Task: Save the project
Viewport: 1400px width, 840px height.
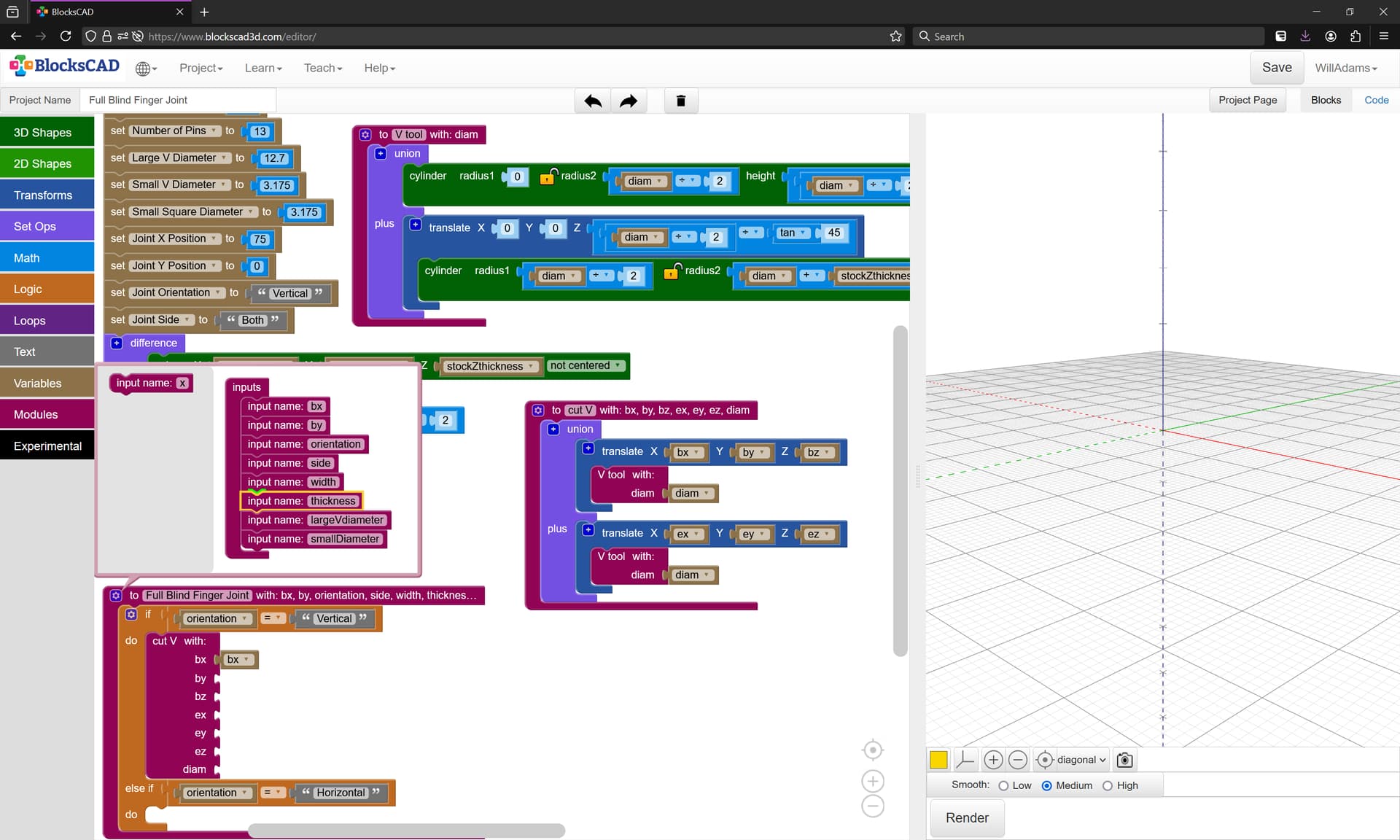Action: tap(1277, 68)
